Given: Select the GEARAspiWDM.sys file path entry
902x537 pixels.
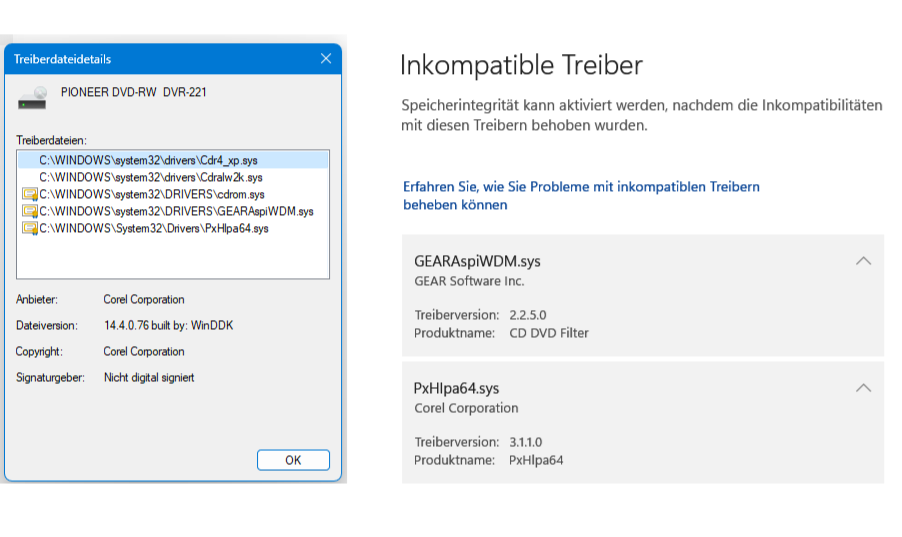Looking at the screenshot, I should click(x=173, y=211).
